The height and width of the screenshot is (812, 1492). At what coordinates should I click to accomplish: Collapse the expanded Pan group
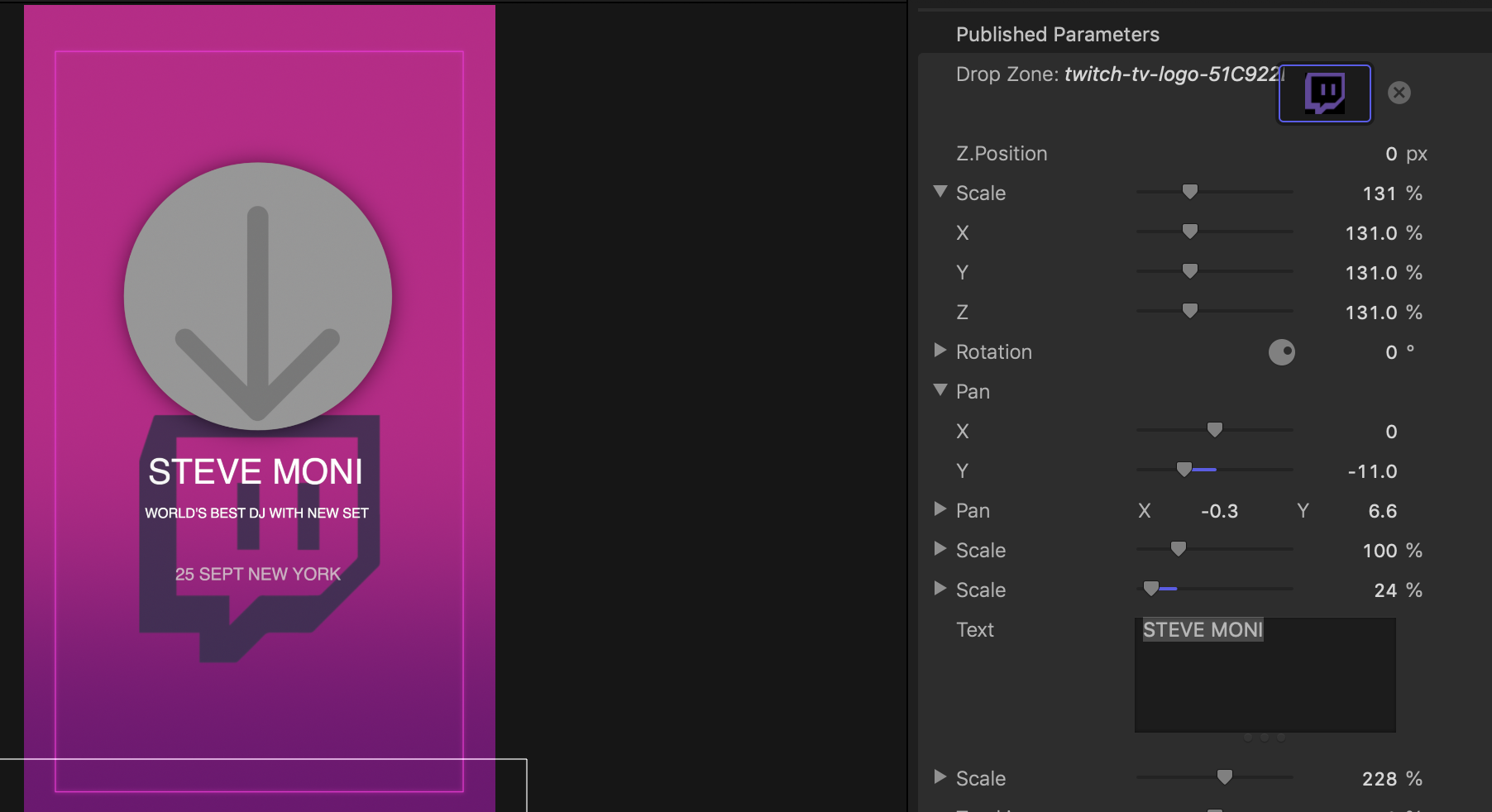coord(940,390)
